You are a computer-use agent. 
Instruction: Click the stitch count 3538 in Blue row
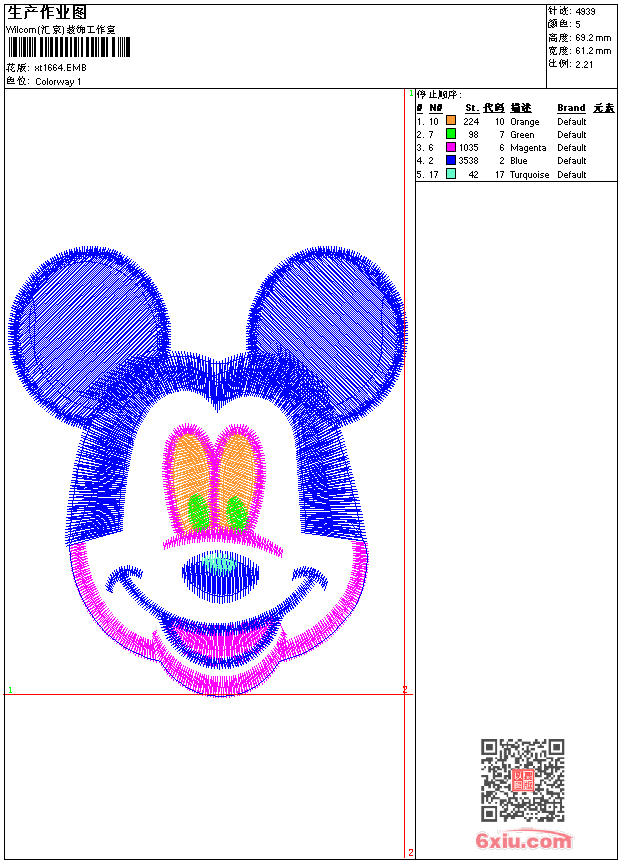(x=469, y=161)
